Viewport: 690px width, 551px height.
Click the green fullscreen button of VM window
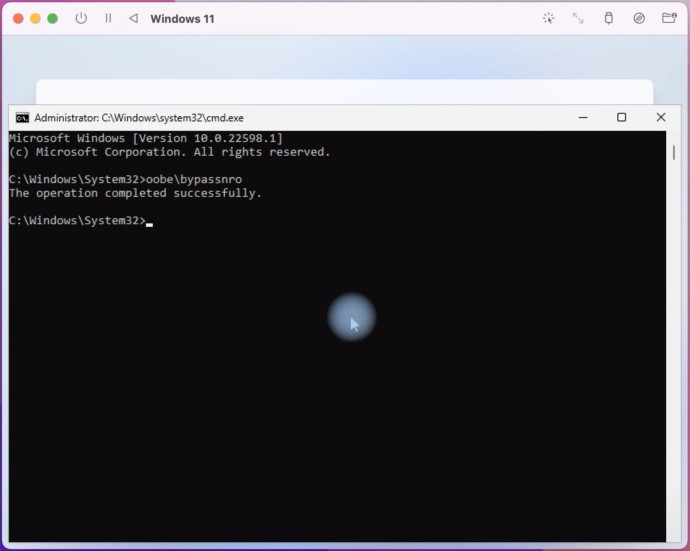point(52,18)
